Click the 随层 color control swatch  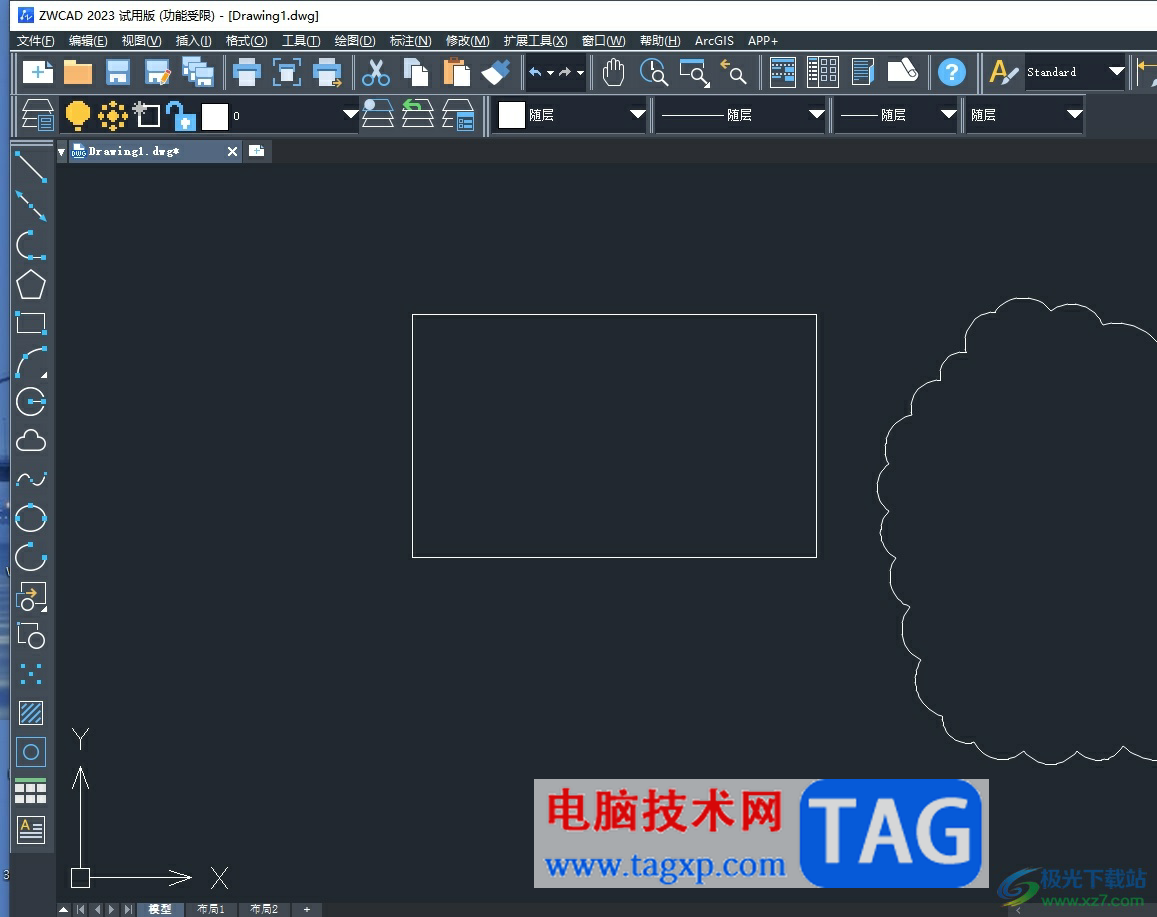(x=511, y=114)
